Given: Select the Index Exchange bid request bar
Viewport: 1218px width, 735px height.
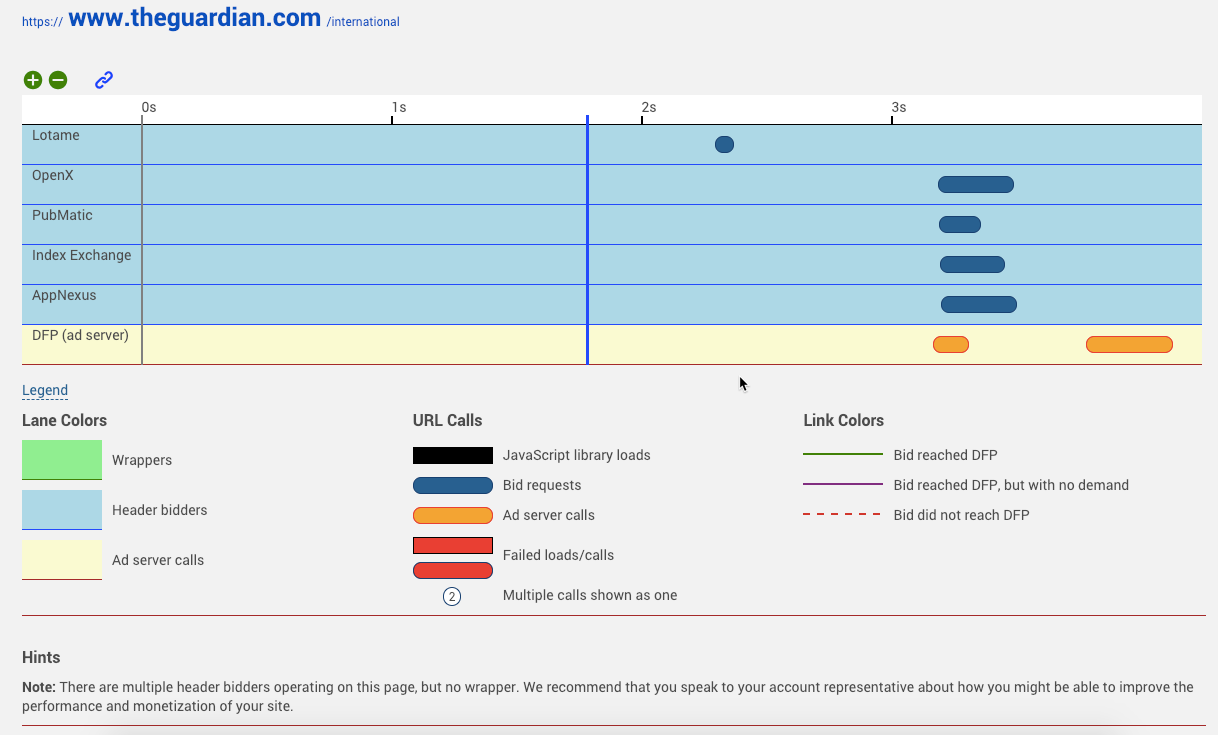Looking at the screenshot, I should pos(972,264).
